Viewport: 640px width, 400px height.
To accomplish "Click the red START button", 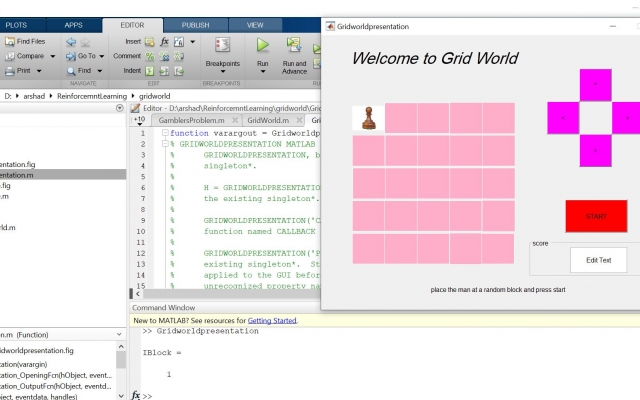I will click(x=596, y=216).
